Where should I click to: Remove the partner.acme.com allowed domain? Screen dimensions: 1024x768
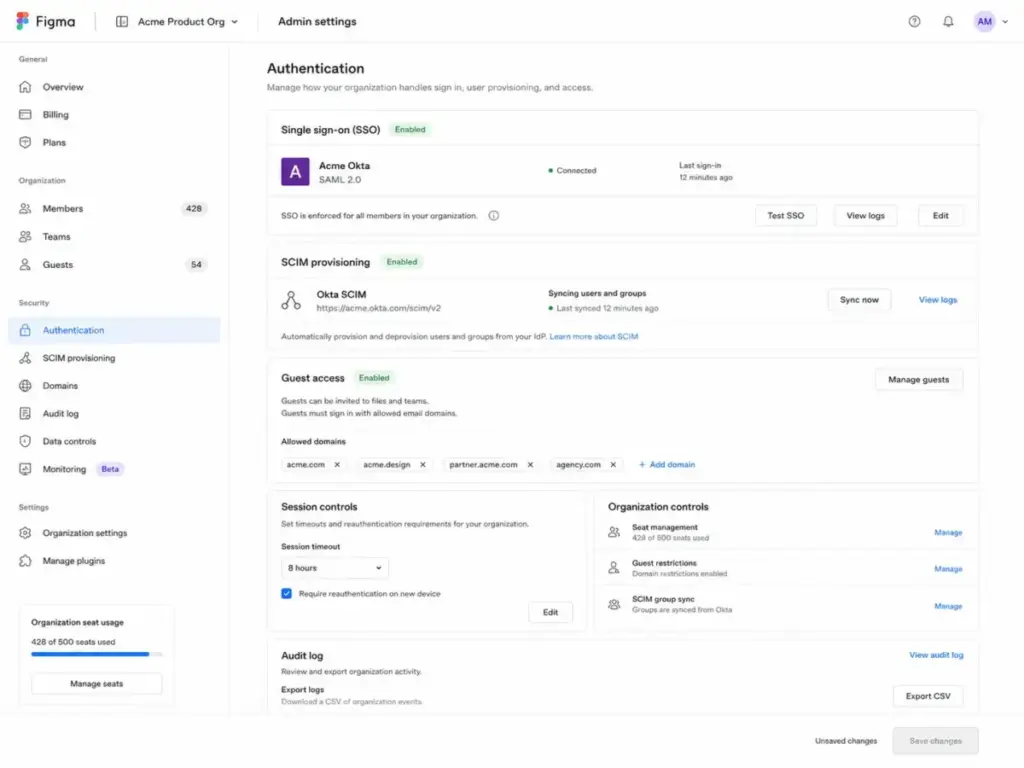pos(530,464)
